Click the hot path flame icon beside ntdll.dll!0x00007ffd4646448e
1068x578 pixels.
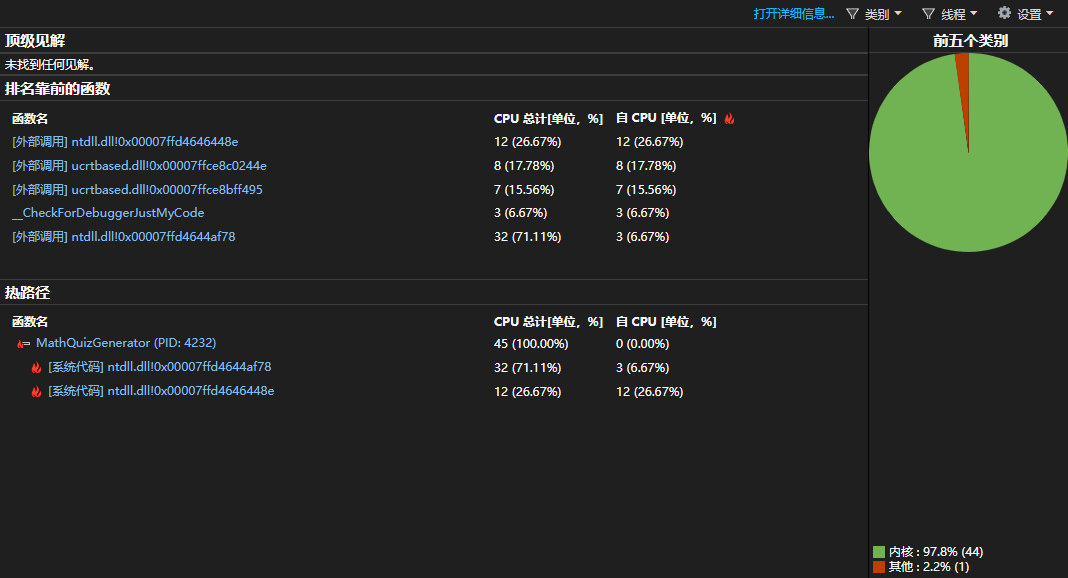(36, 391)
